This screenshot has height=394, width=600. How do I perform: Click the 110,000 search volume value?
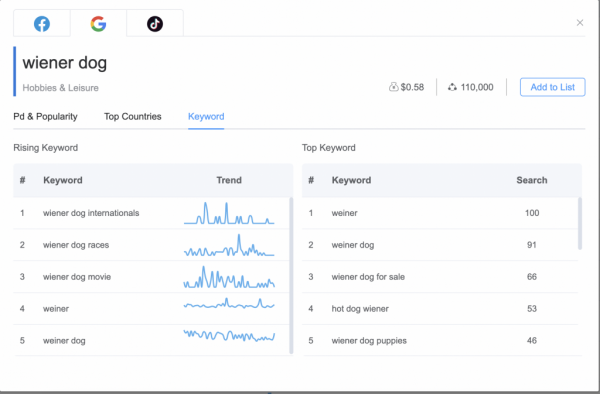point(477,87)
